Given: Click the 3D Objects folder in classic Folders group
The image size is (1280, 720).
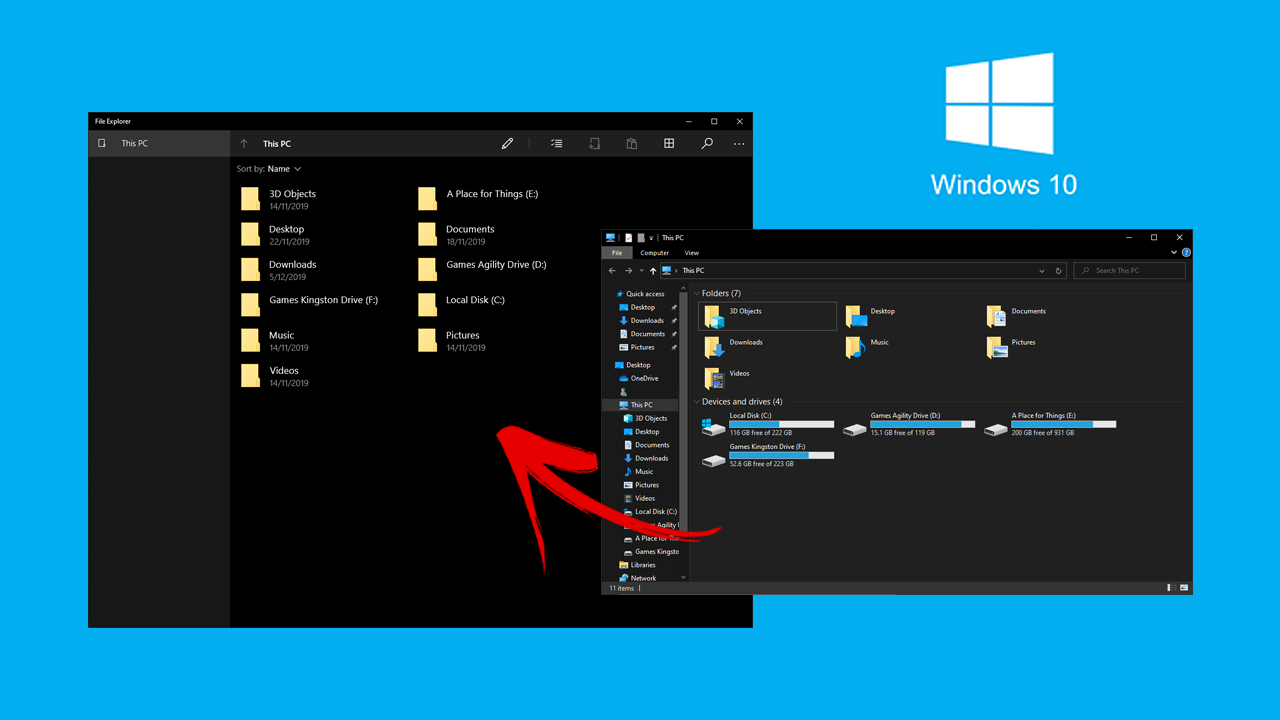Looking at the screenshot, I should pos(768,316).
